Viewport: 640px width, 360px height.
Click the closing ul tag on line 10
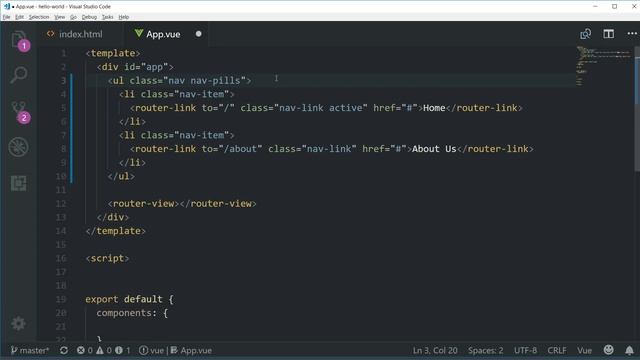(121, 176)
